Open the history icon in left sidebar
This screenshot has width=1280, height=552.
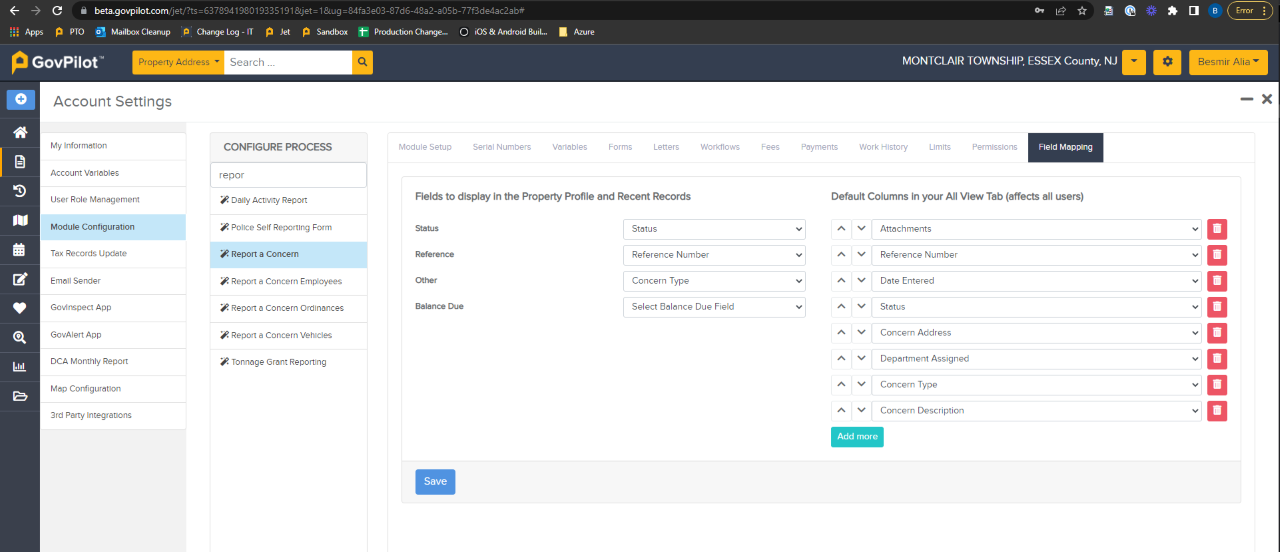[20, 191]
